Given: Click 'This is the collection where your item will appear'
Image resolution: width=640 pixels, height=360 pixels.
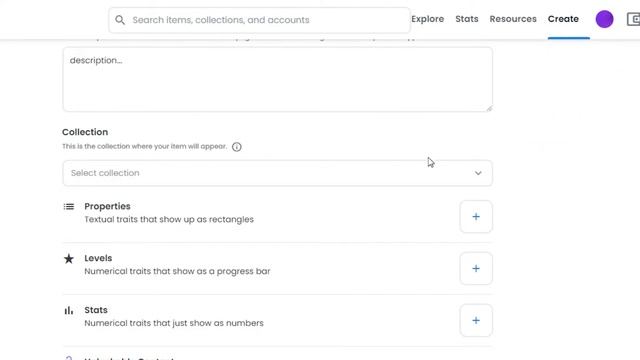Looking at the screenshot, I should (144, 146).
